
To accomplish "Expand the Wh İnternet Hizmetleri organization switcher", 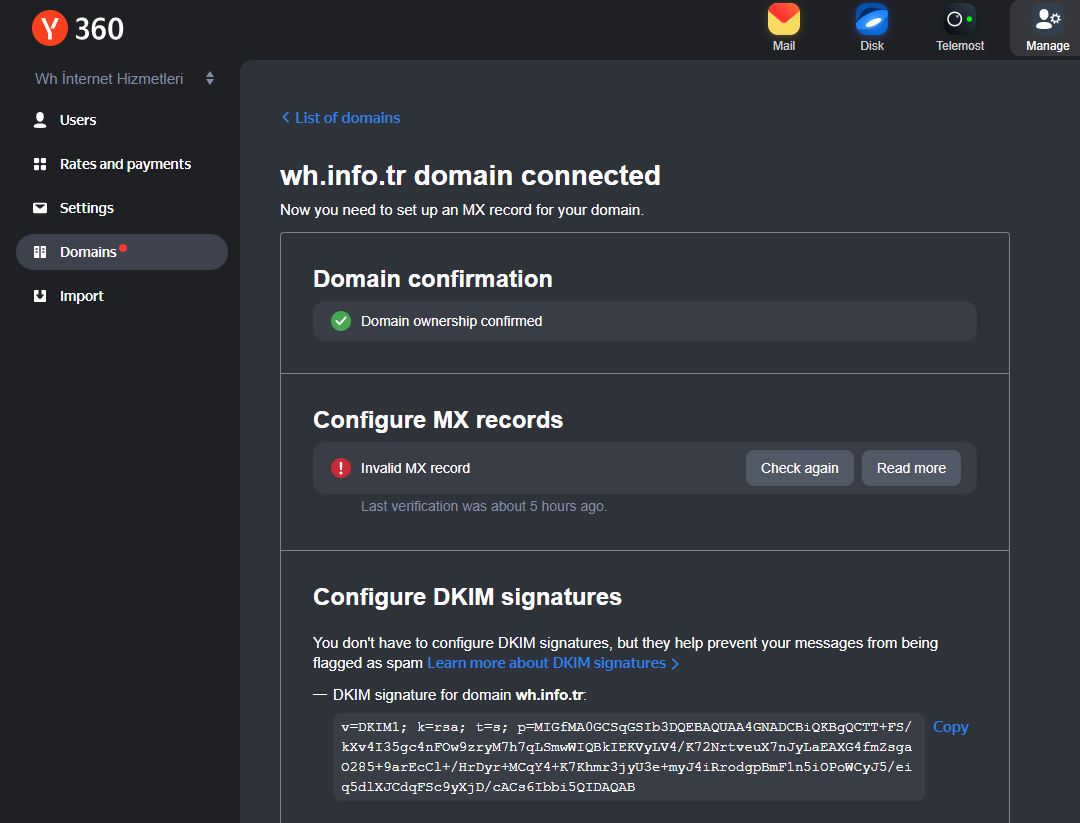I will (124, 79).
